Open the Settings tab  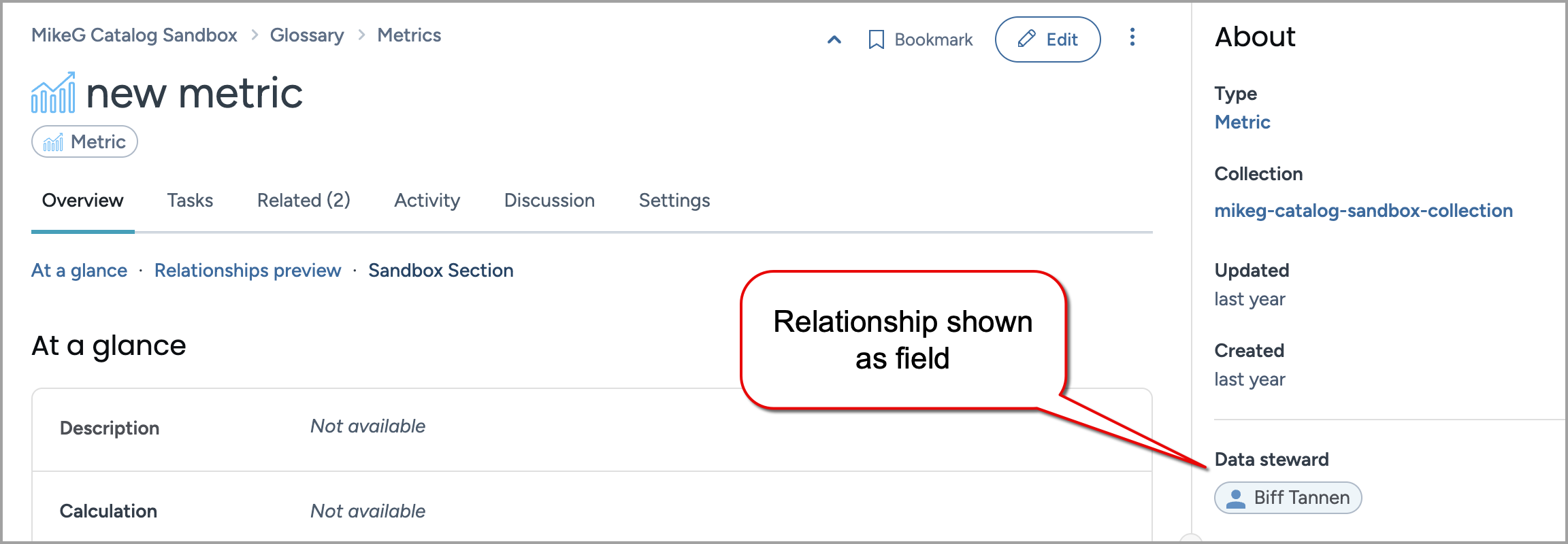[x=674, y=201]
